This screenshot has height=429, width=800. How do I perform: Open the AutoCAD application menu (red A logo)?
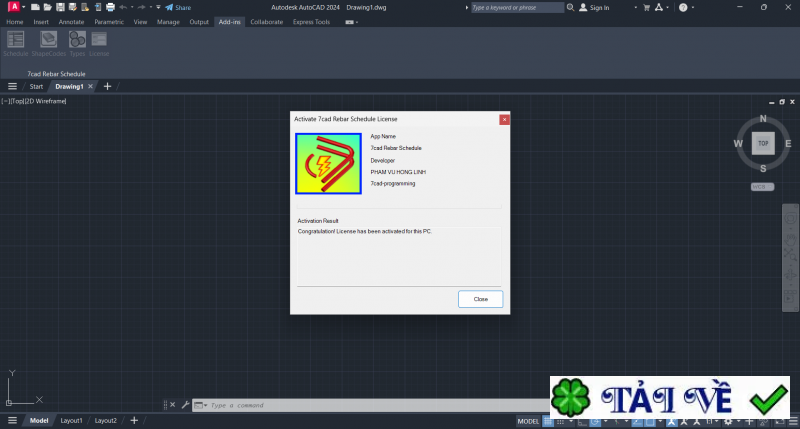click(14, 7)
